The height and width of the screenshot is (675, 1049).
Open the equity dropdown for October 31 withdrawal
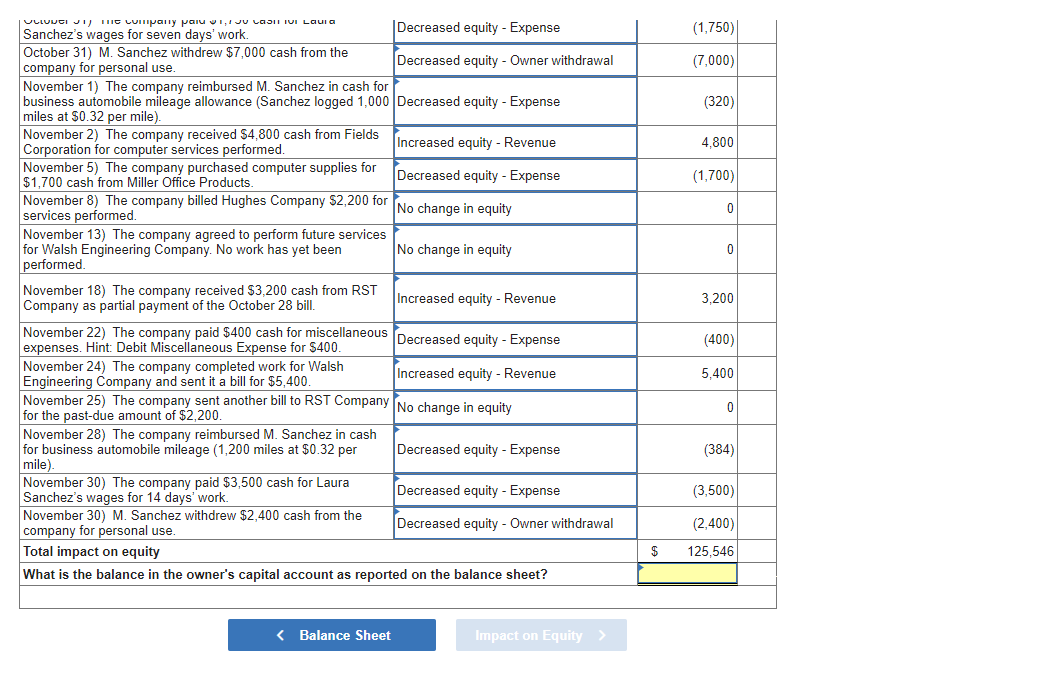(x=514, y=60)
